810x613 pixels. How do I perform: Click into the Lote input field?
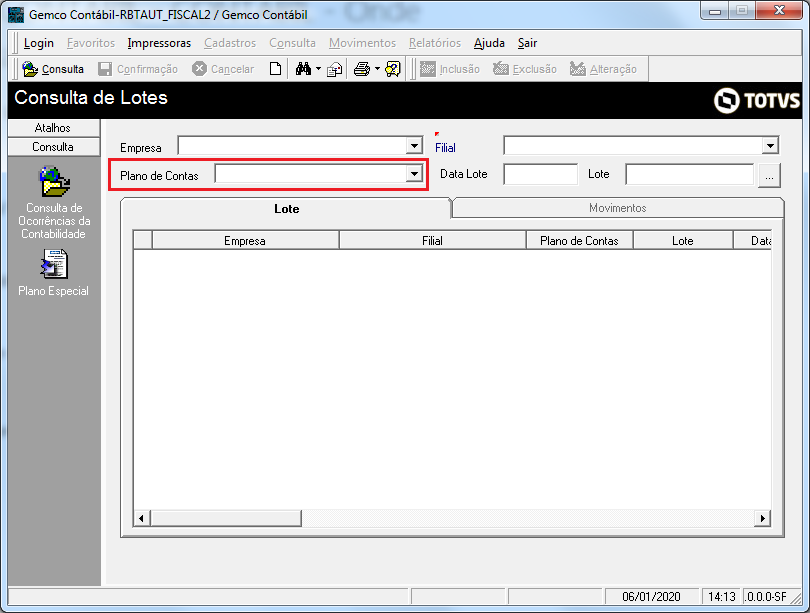[690, 175]
